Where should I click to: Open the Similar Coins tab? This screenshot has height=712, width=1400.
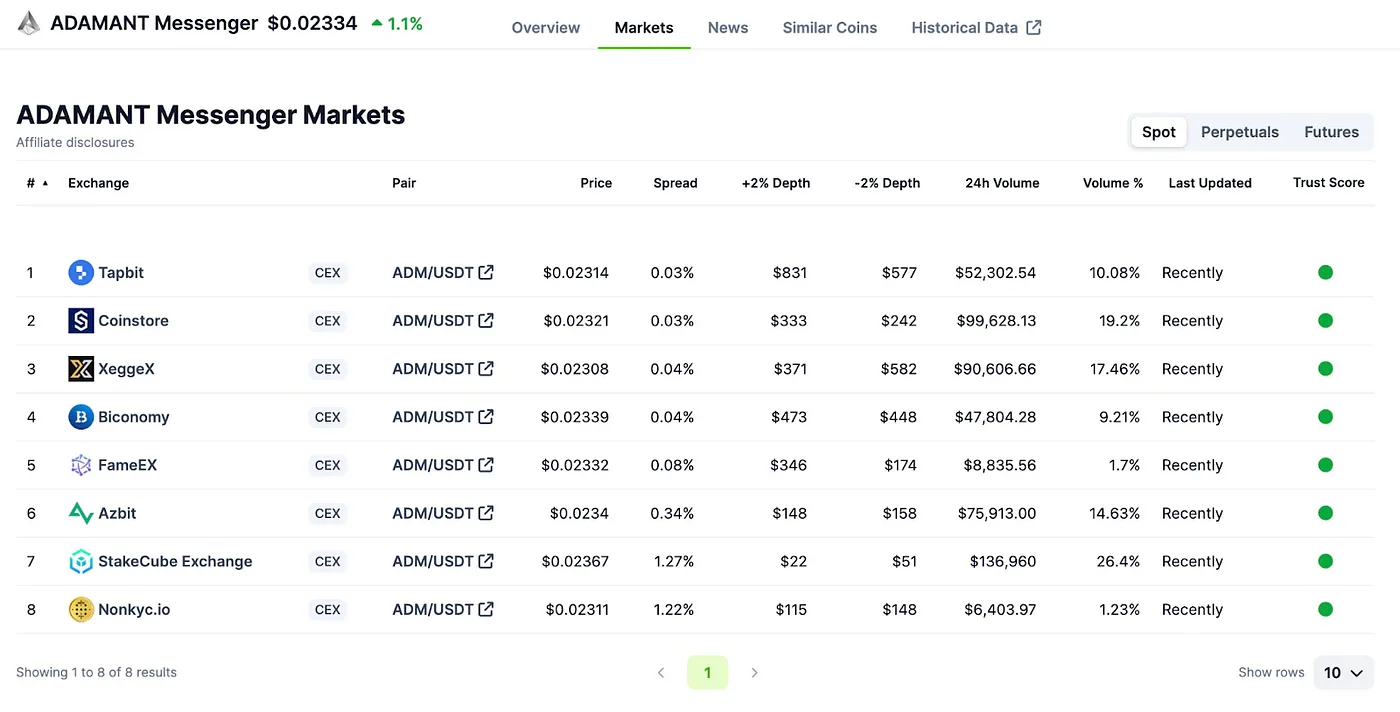(830, 28)
